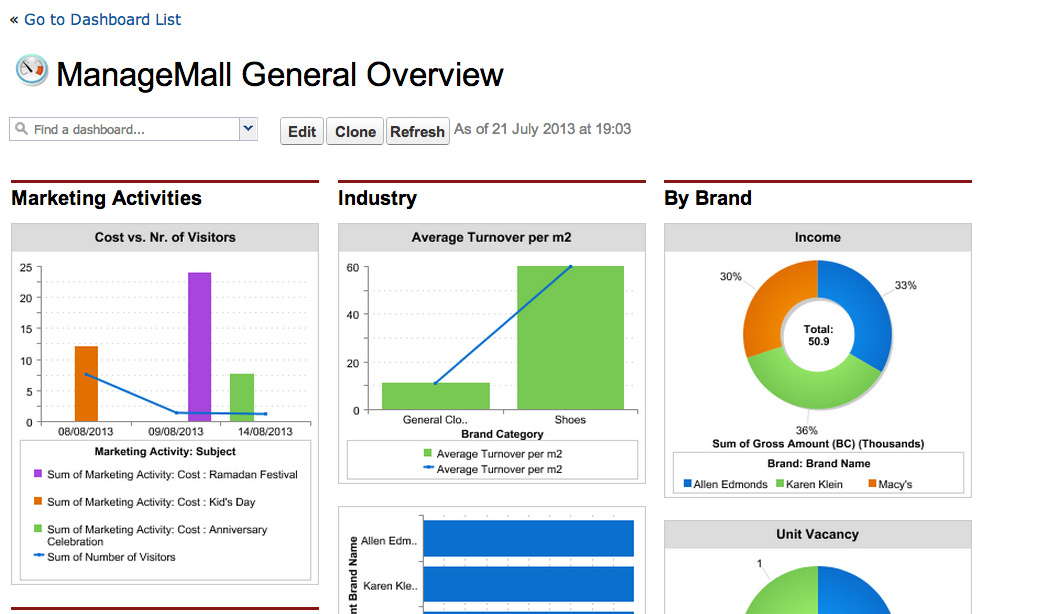Click the green Anniversary Celebration legend swatch
Viewport: 1044px width, 614px height.
tap(38, 528)
